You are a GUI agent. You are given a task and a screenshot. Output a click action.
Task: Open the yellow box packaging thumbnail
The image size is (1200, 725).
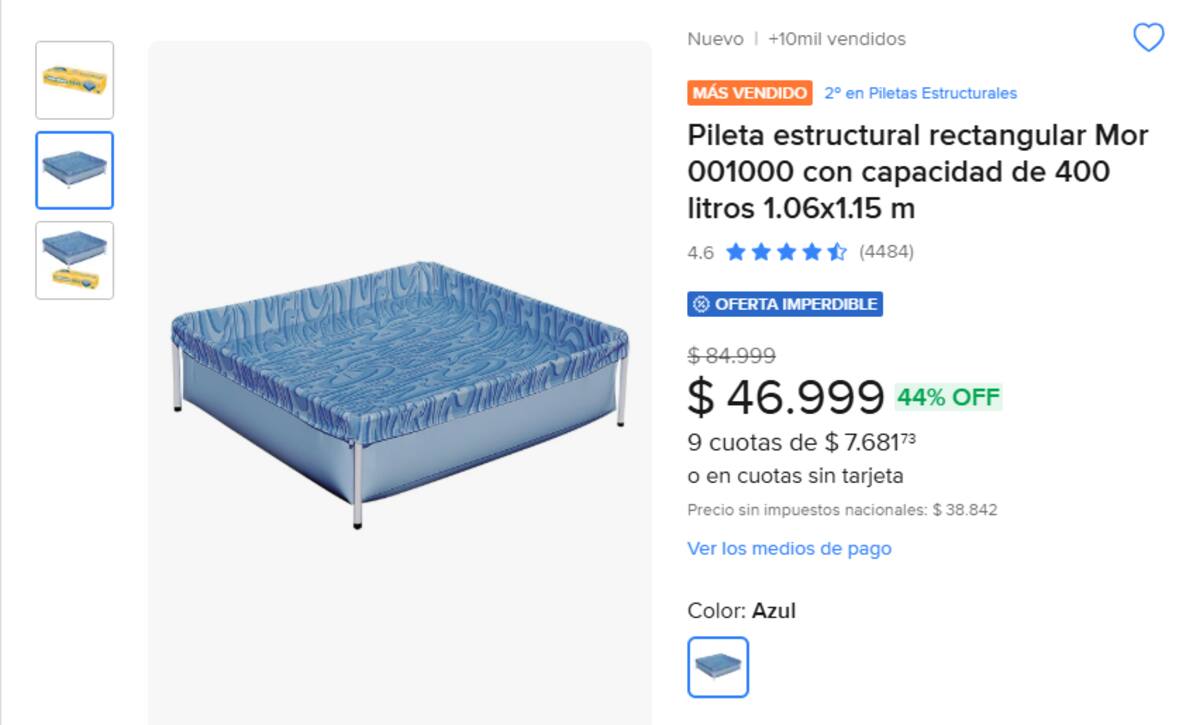(74, 80)
